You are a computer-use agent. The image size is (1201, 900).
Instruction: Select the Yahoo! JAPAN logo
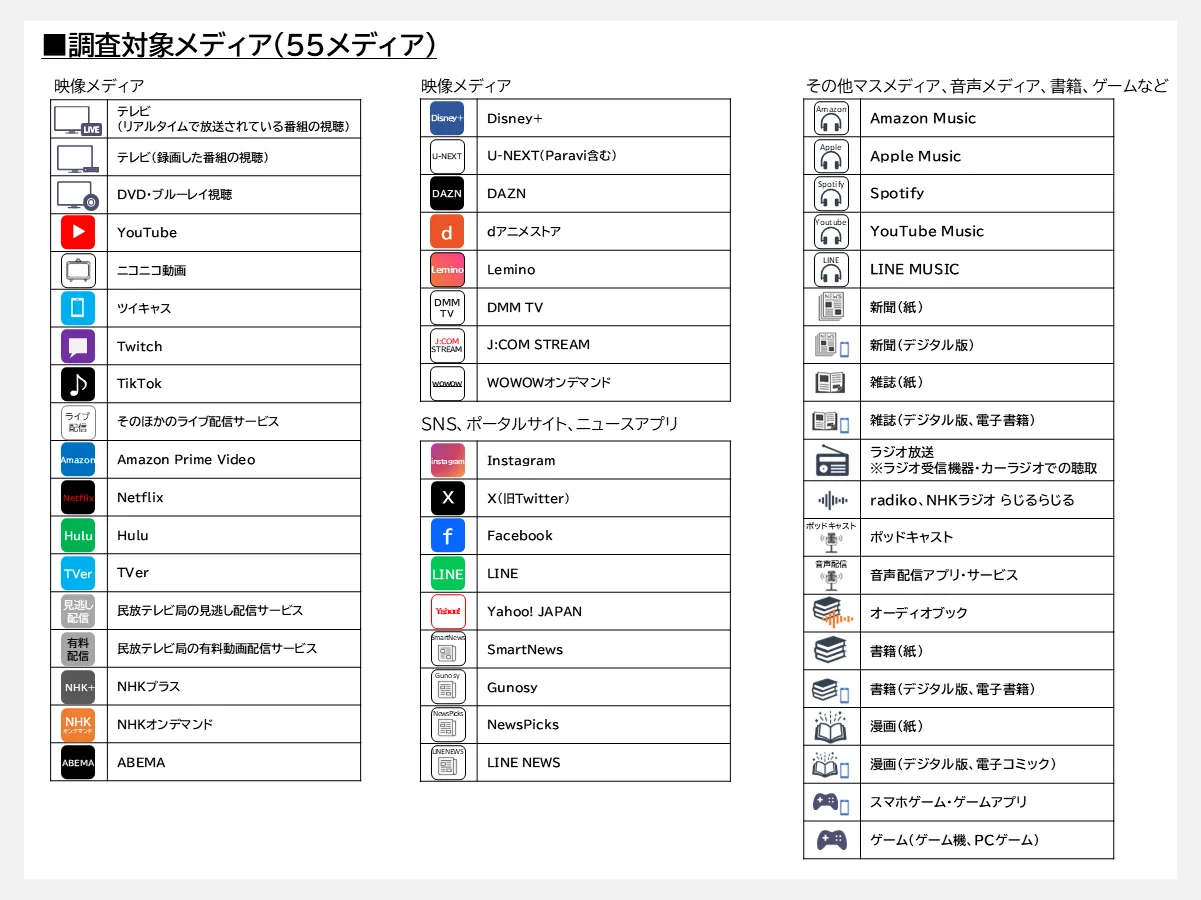[x=447, y=611]
